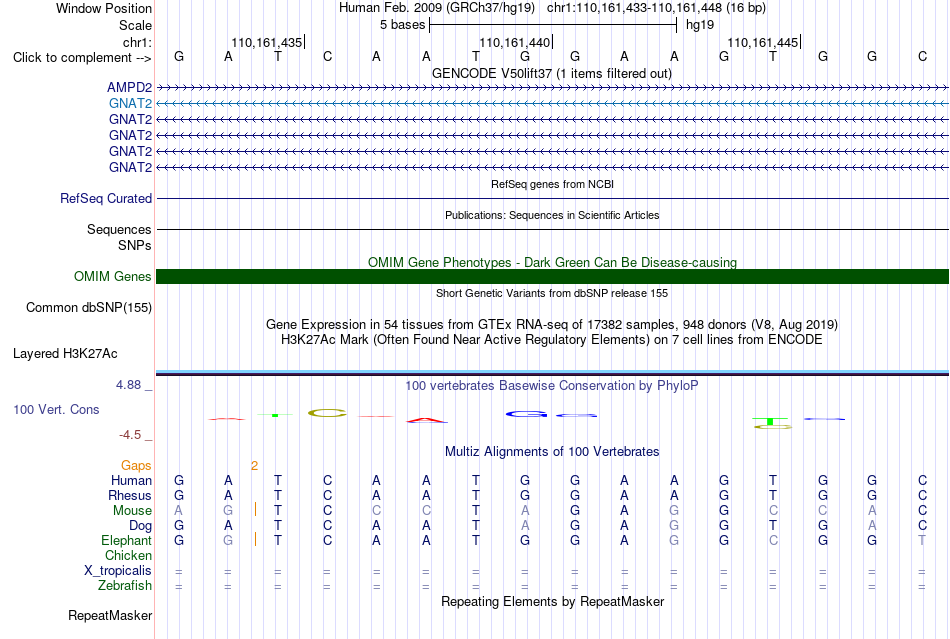The image size is (950, 639).
Task: Select the Rhesus alignment row label
Action: click(x=130, y=496)
